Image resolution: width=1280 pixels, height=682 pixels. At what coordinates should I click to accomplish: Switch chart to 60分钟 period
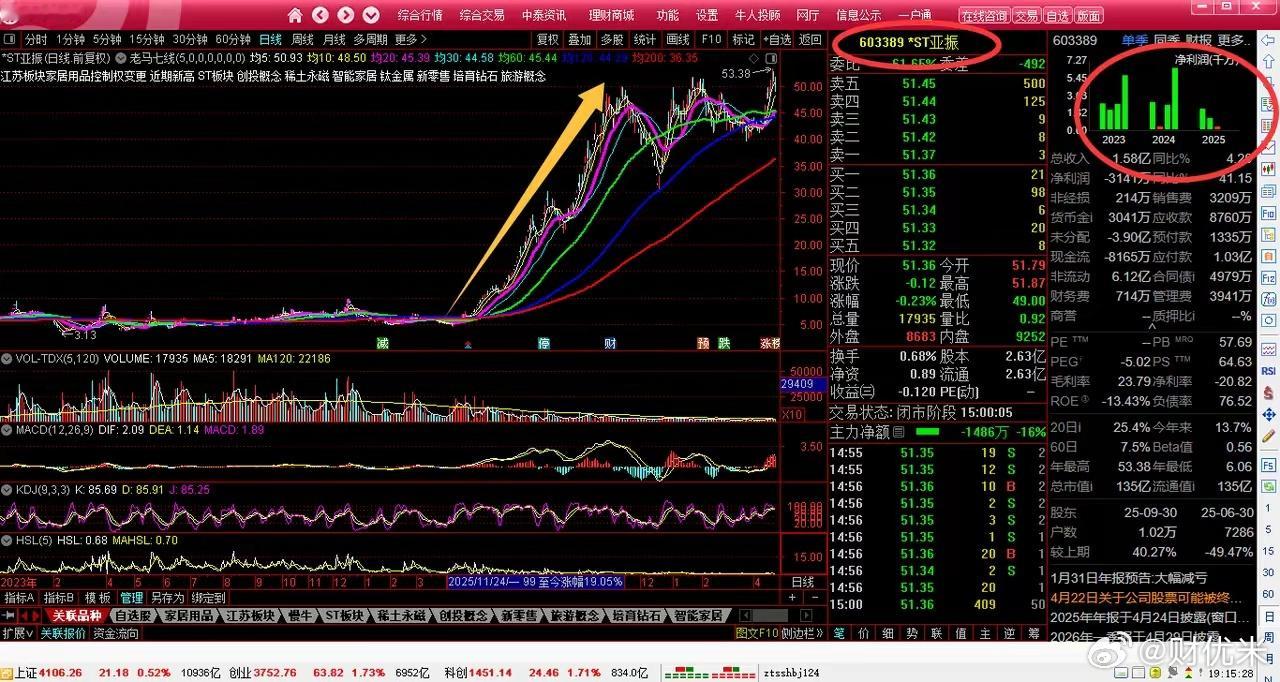233,40
